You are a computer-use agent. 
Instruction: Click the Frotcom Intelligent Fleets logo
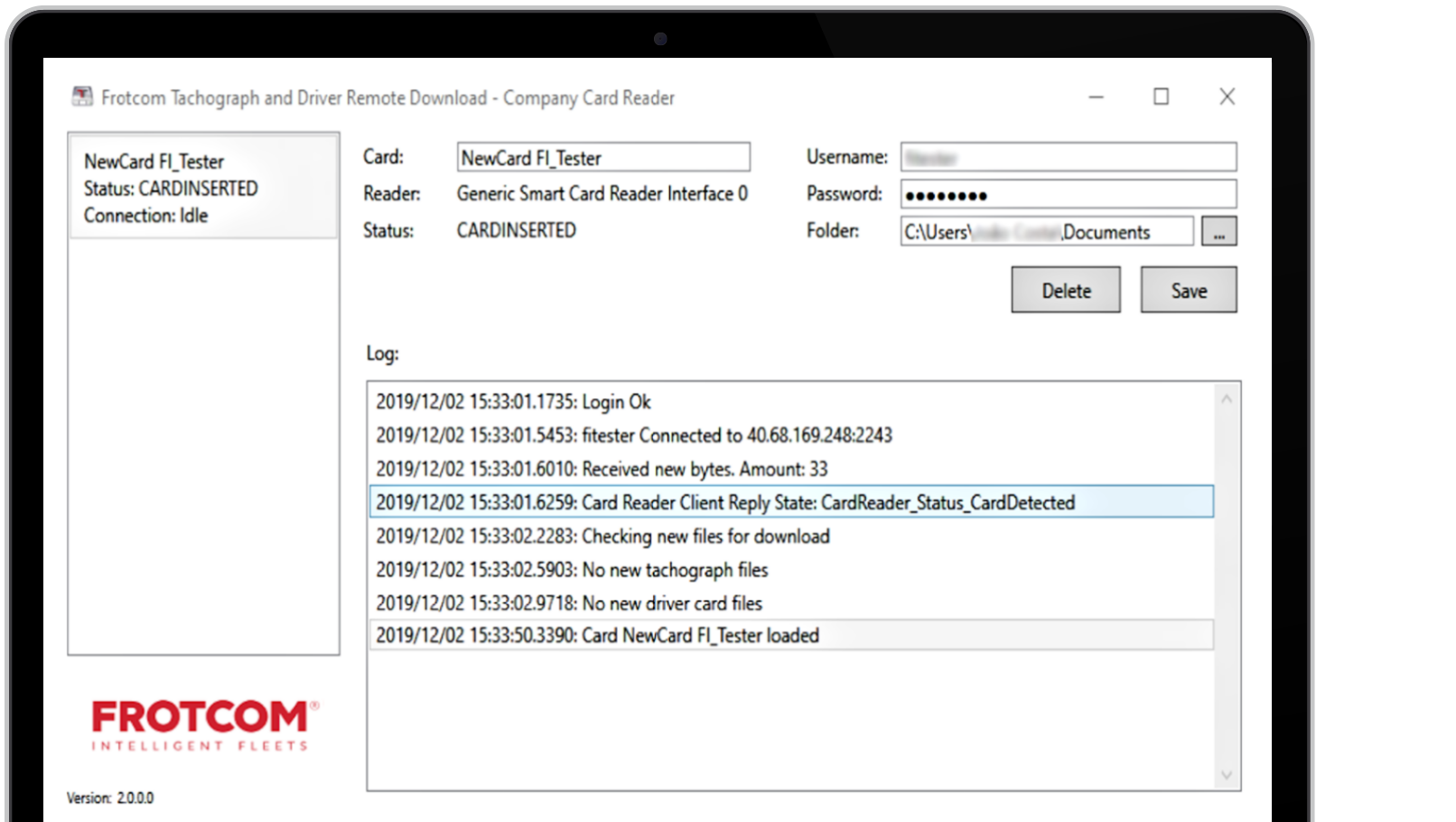(205, 725)
